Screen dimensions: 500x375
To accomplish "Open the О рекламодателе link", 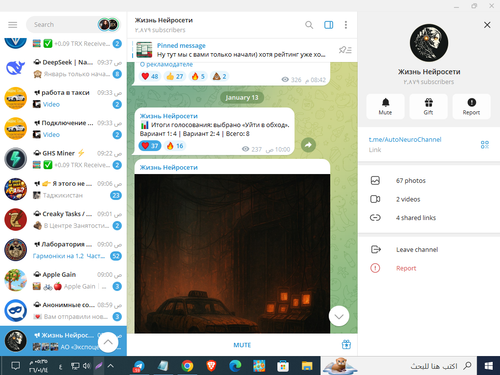I will tap(166, 64).
